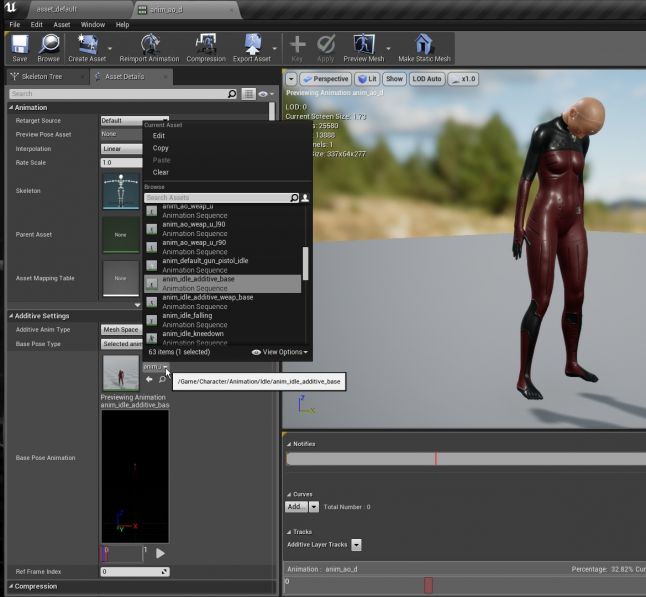
Task: Toggle the eye visibility filter in details
Action: (264, 94)
